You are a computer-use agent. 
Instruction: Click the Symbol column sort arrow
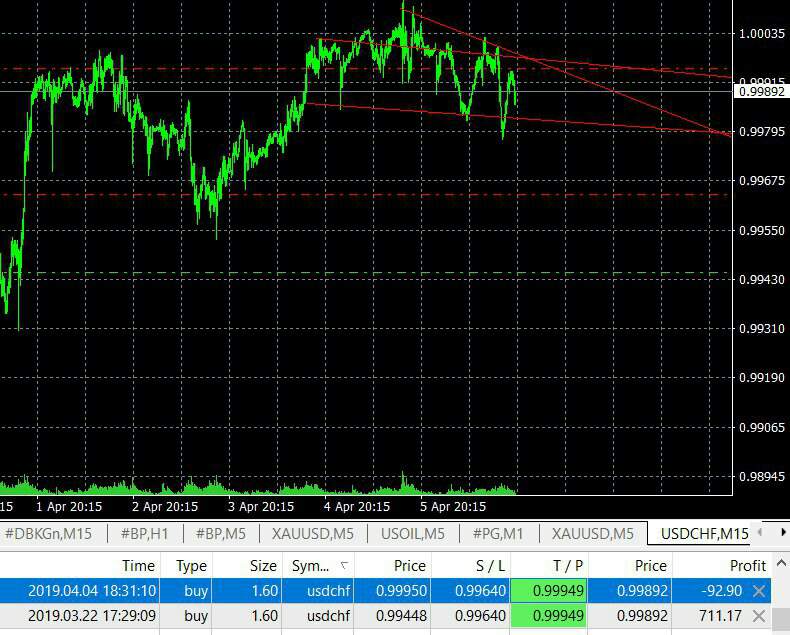345,566
